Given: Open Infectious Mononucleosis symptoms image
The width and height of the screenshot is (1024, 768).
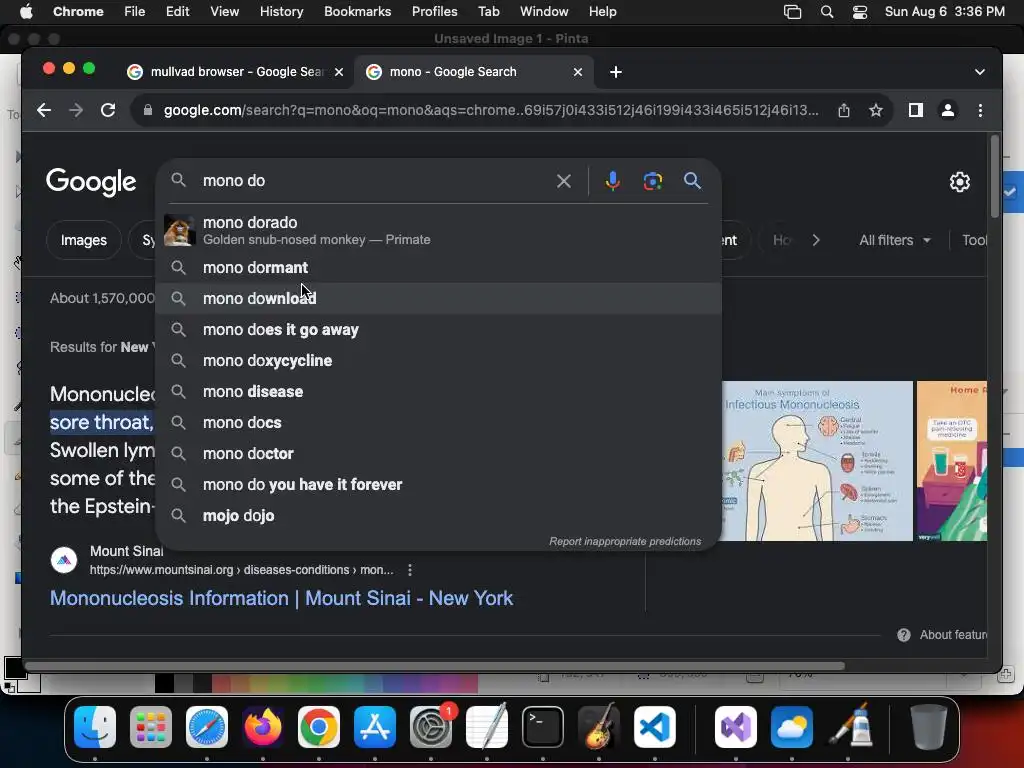Looking at the screenshot, I should (817, 461).
